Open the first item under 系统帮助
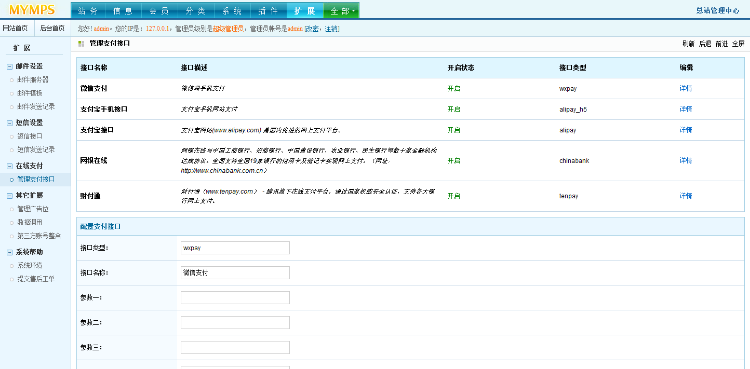The image size is (750, 369). click(x=30, y=265)
